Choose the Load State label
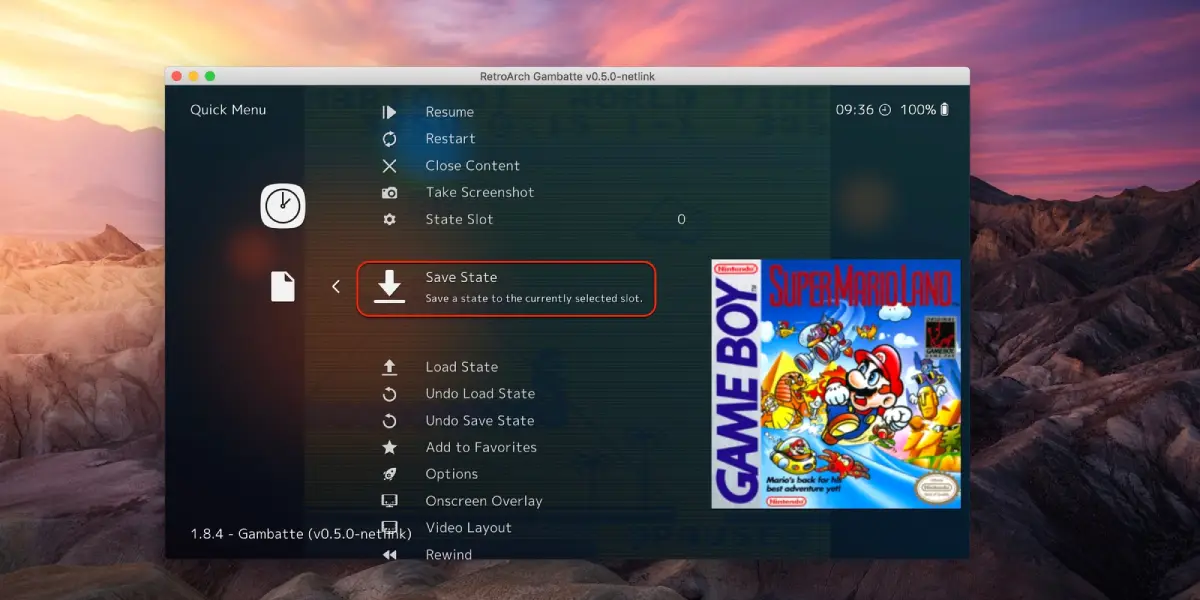1200x600 pixels. pyautogui.click(x=462, y=367)
